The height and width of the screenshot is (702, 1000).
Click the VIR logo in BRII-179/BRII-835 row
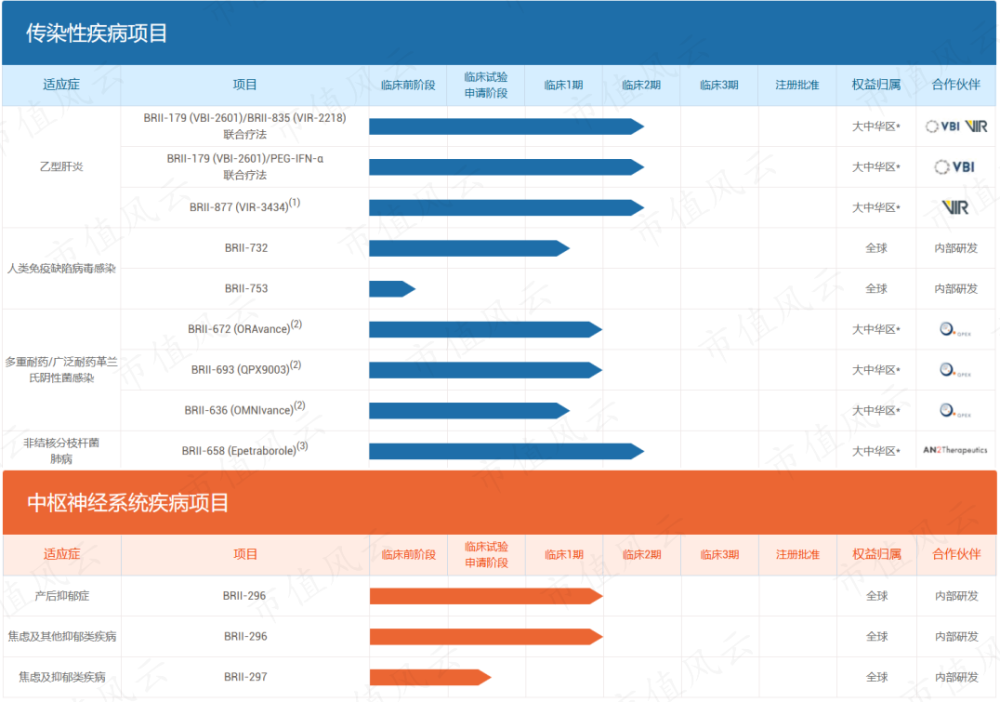pos(976,126)
